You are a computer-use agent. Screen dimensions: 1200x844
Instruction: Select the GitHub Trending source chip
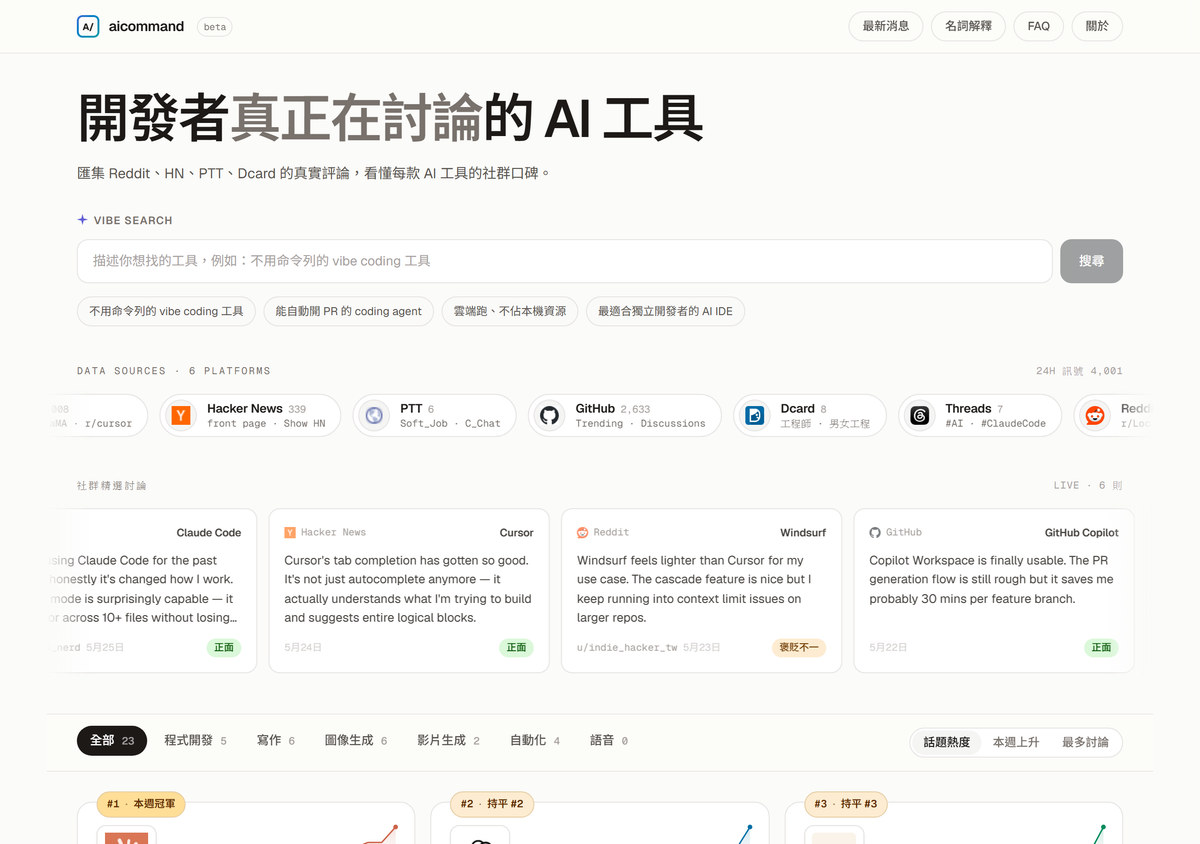coord(625,415)
